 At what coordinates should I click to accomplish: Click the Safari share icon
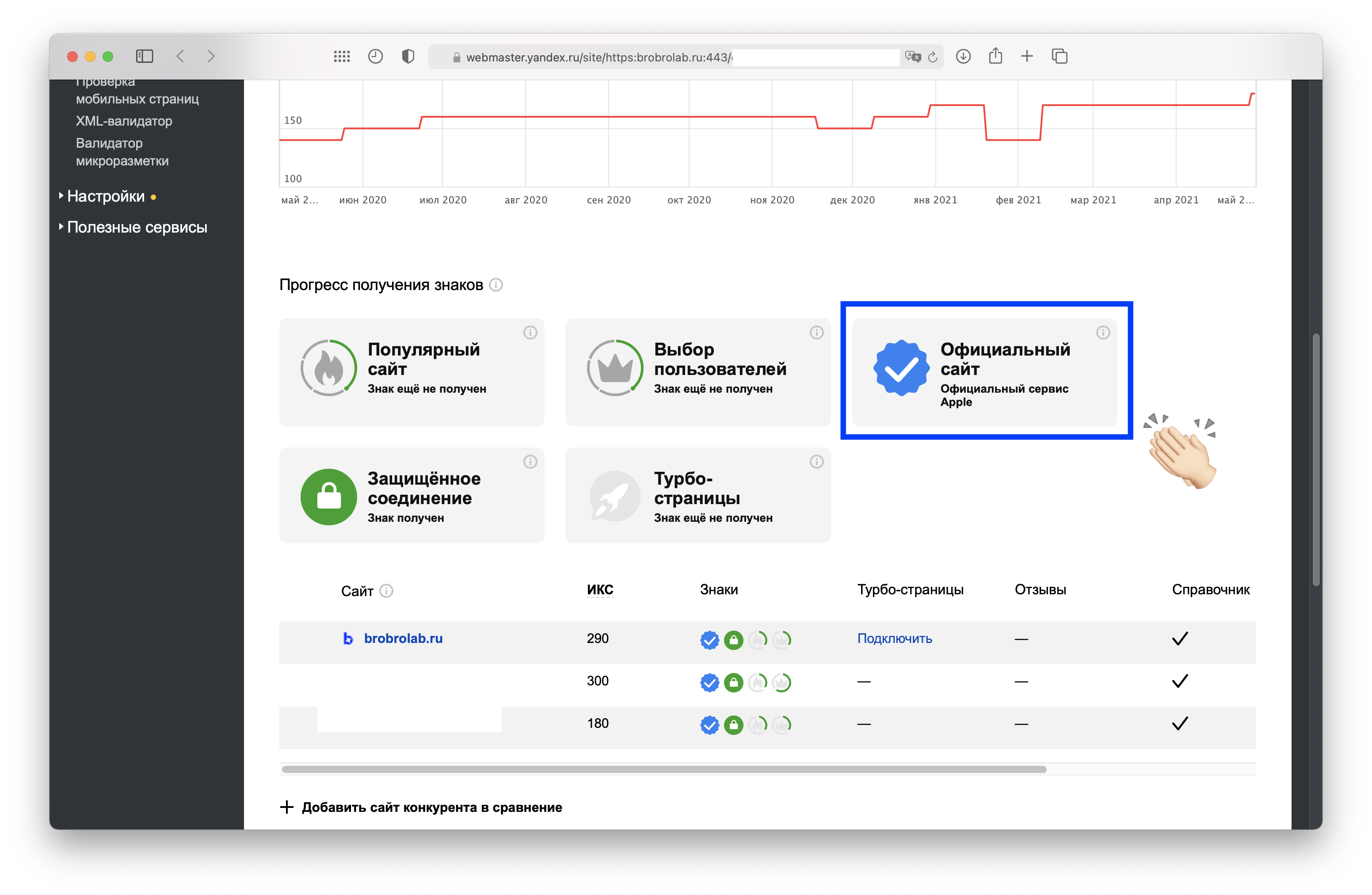click(995, 56)
